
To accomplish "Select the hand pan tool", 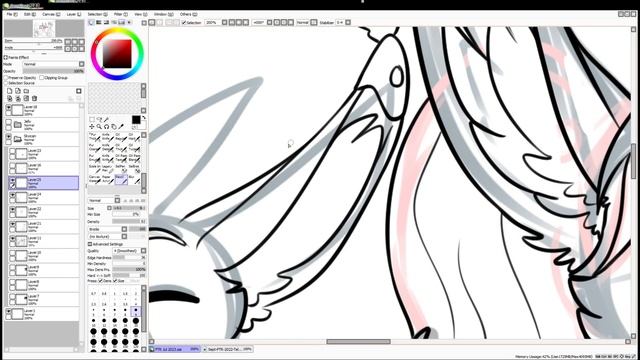I will 114,127.
